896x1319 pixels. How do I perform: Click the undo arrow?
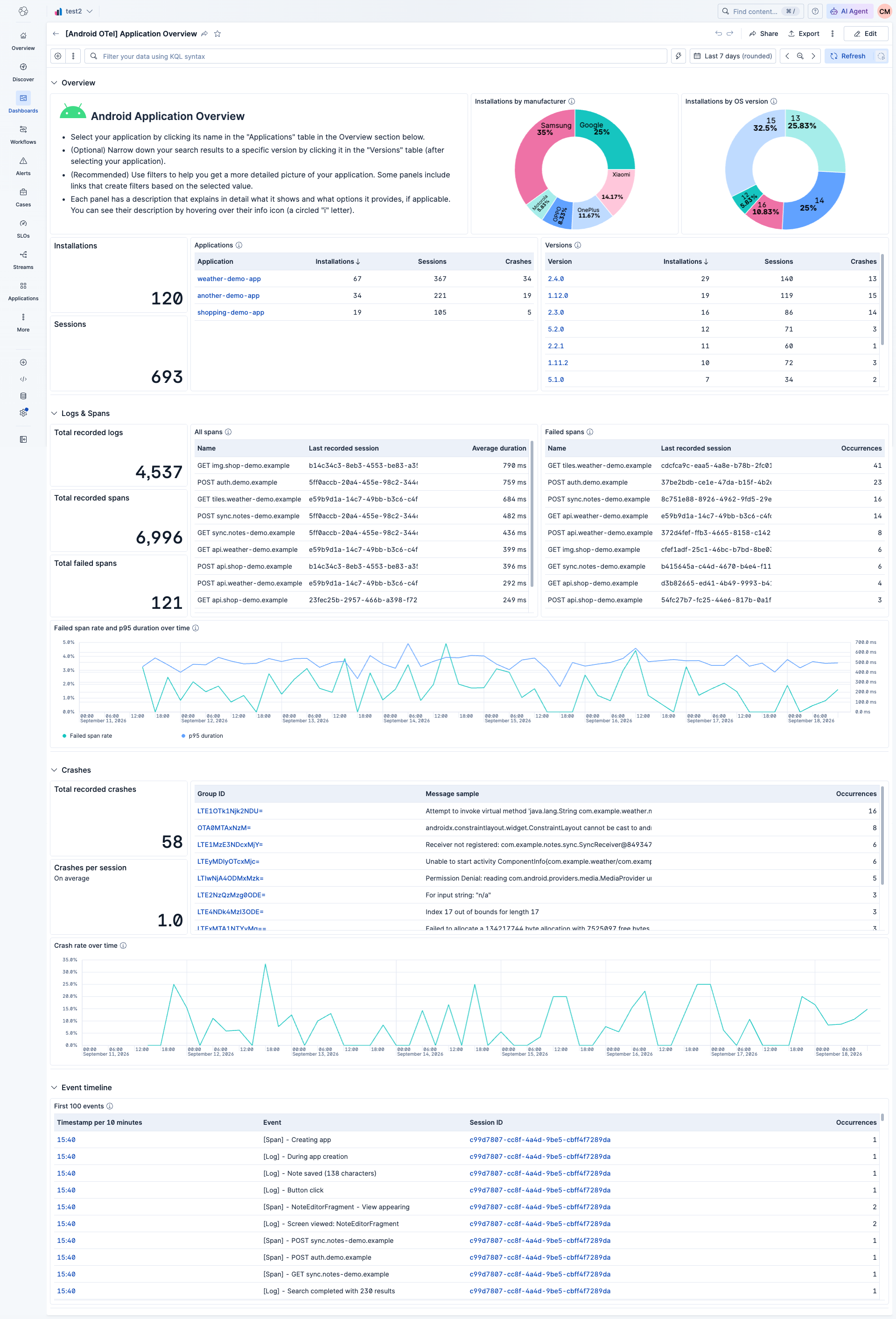[x=718, y=34]
